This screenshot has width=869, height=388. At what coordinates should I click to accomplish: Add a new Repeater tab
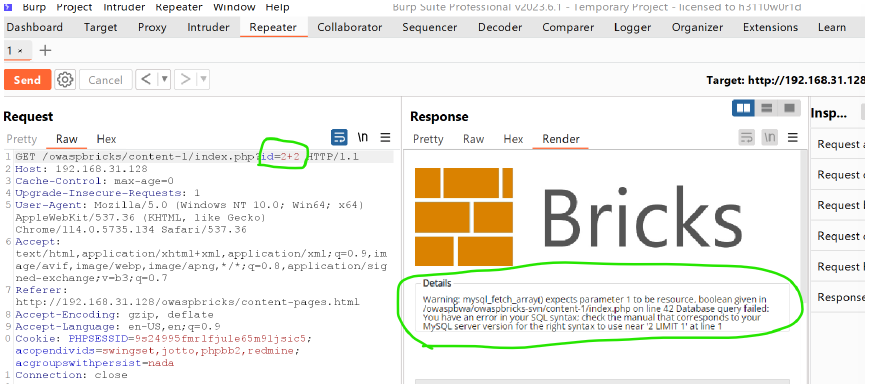45,50
